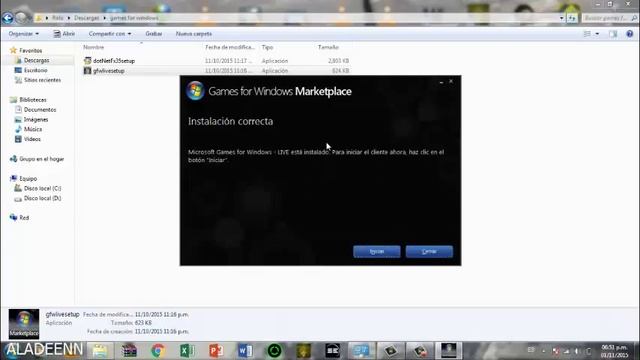
Task: Open Disco local (C:)
Action: [42, 188]
